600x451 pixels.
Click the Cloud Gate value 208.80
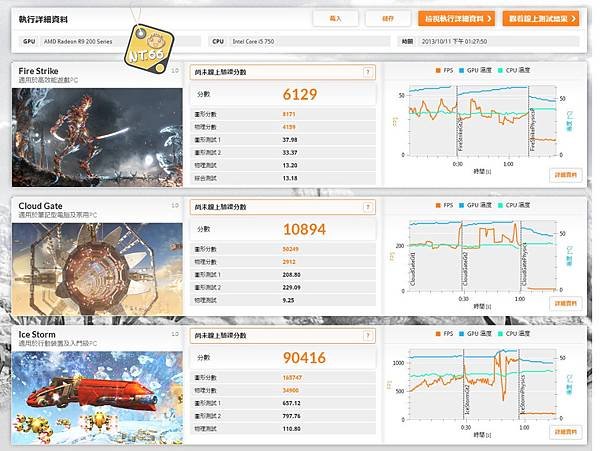coord(291,275)
